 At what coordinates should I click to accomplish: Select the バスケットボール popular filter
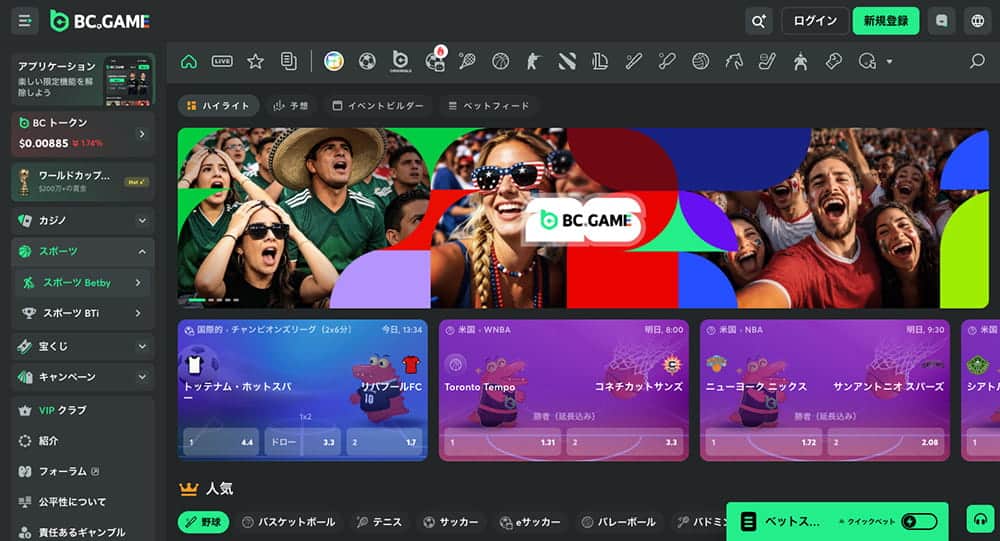coord(289,522)
